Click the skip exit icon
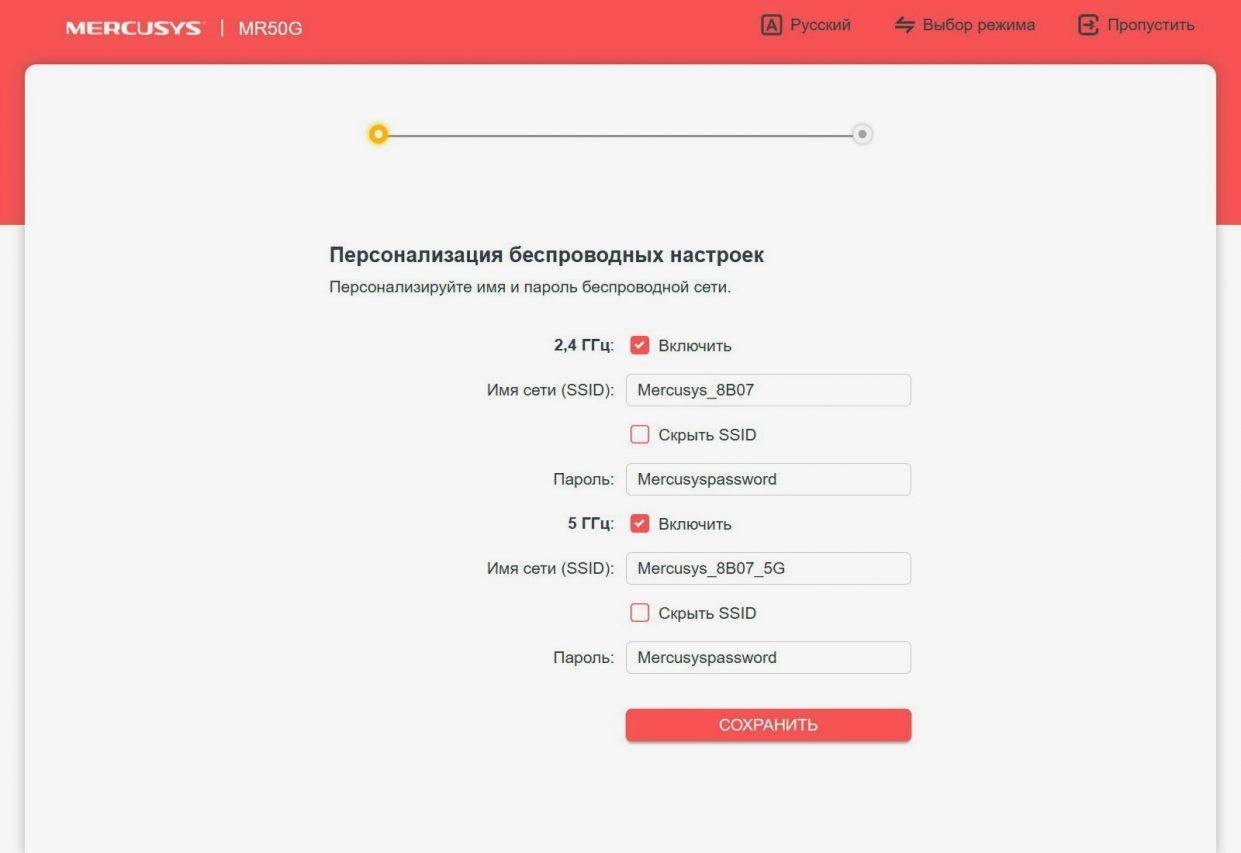This screenshot has width=1241, height=853. click(x=1088, y=25)
